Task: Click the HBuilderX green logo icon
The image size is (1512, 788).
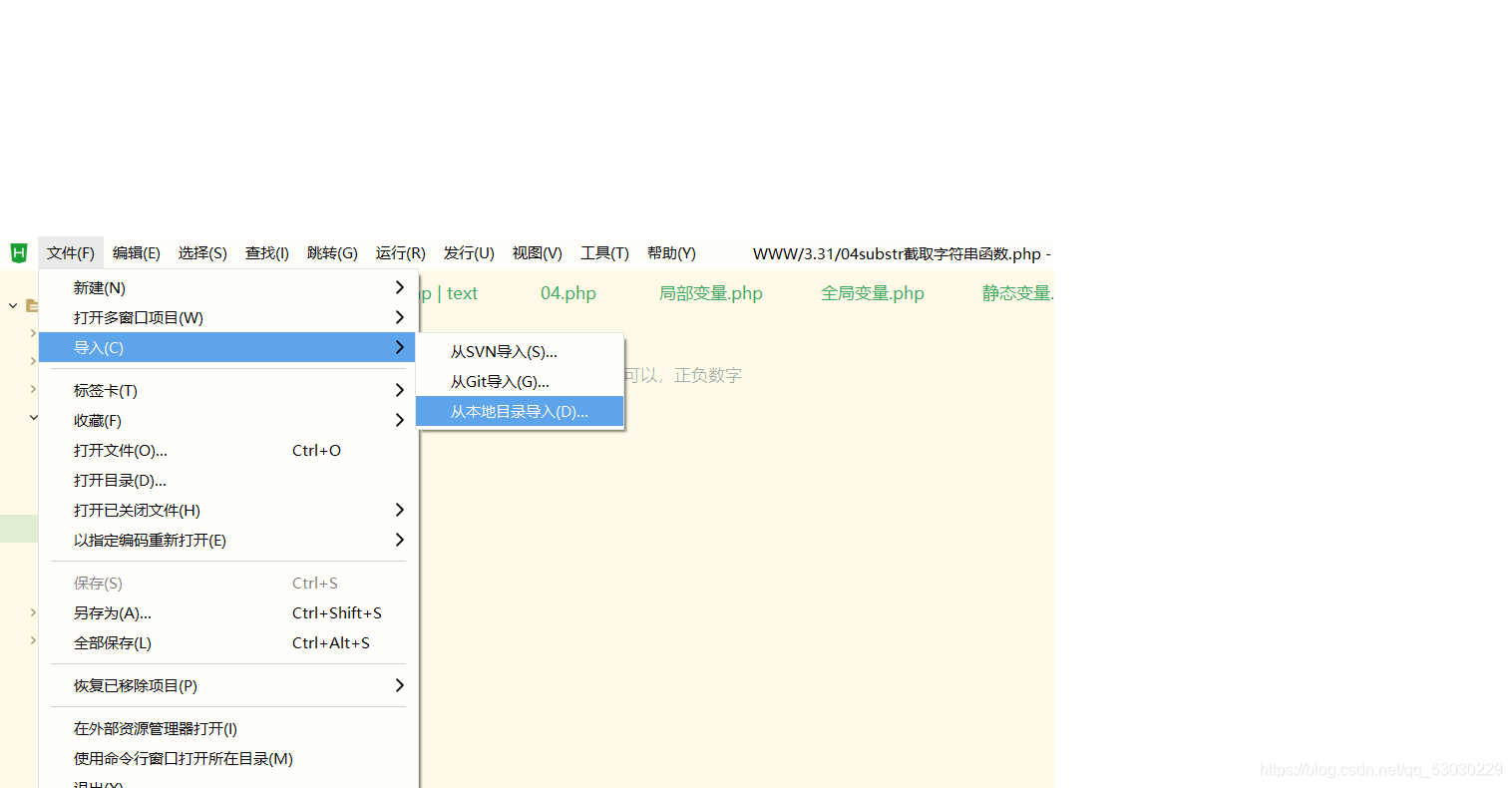Action: pyautogui.click(x=18, y=252)
